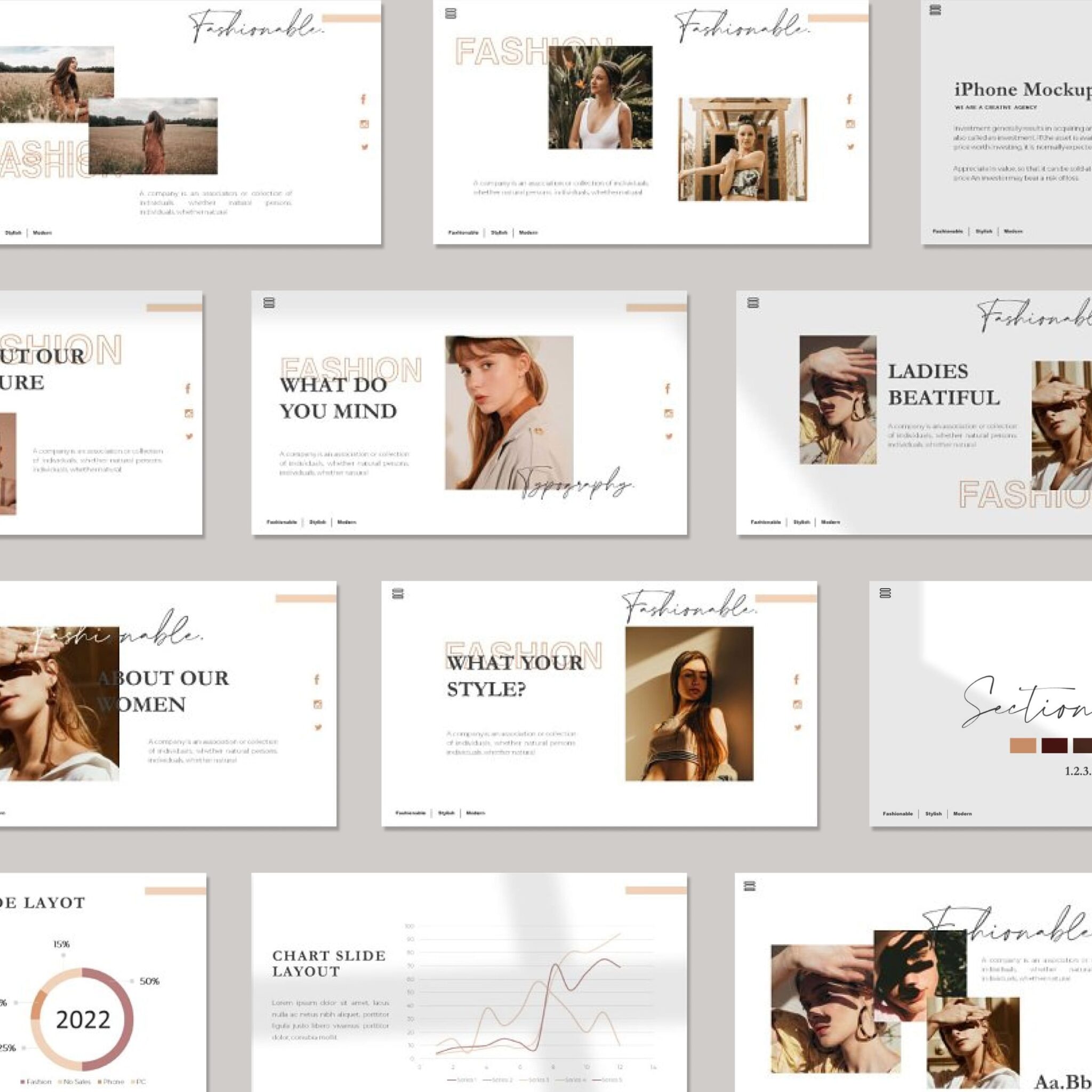Click the Instagram icon on the About Our Women slide
This screenshot has height=1092, width=1092.
[x=318, y=704]
